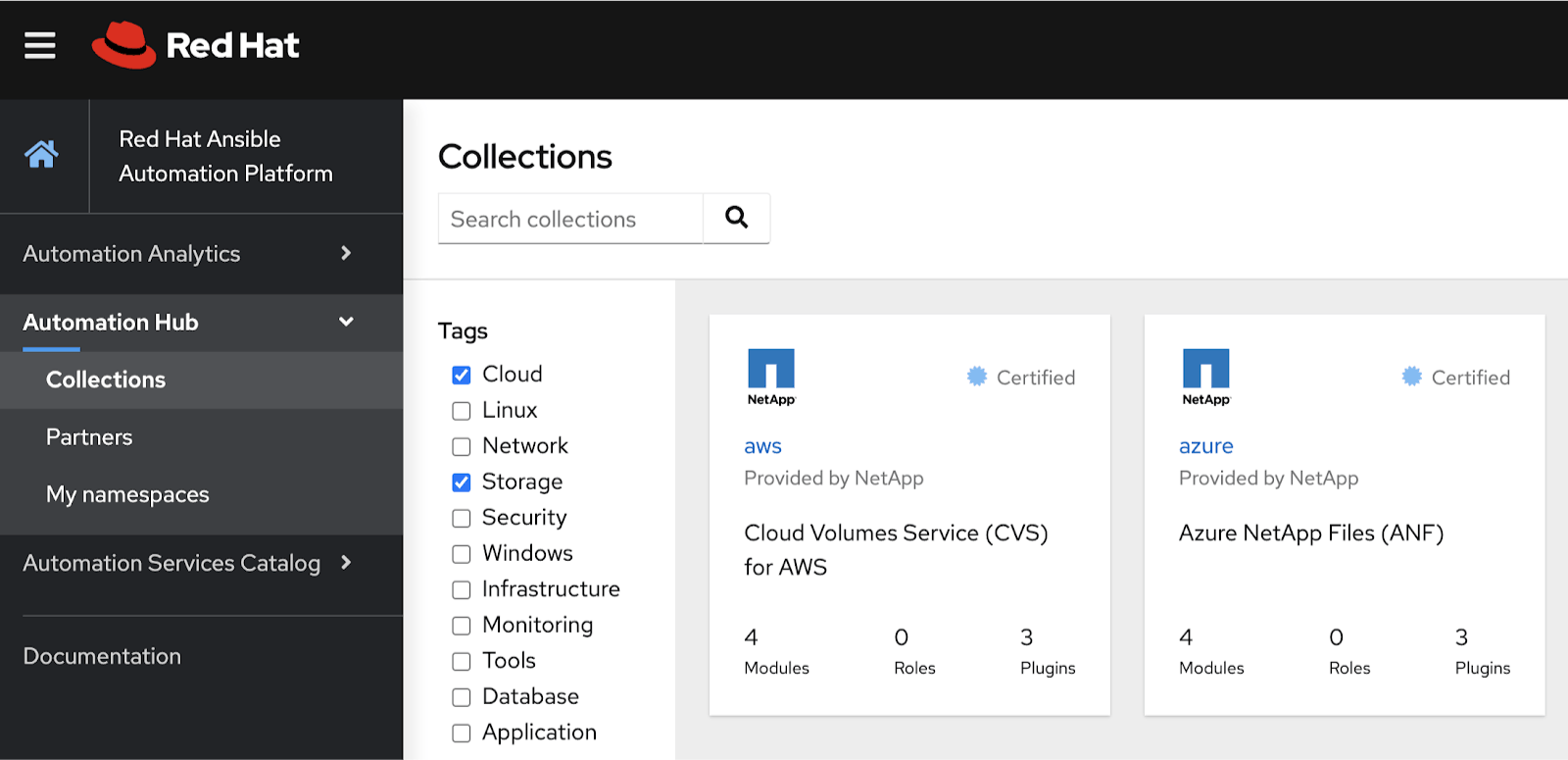
Task: Click the NetApp logo on aws card
Action: coord(771,377)
